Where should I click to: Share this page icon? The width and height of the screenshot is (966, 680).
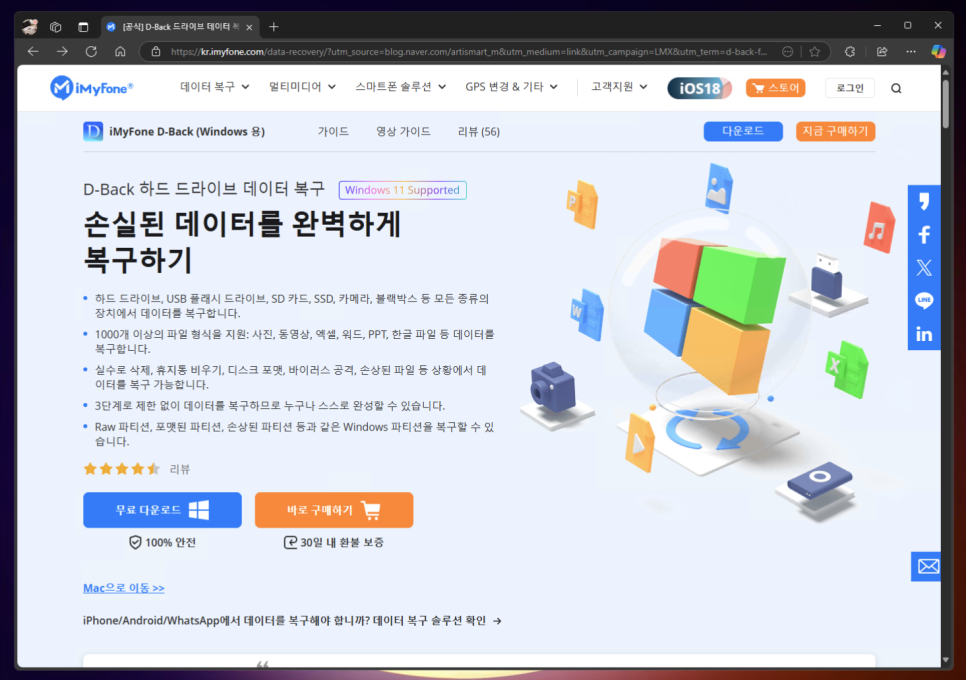coord(882,52)
